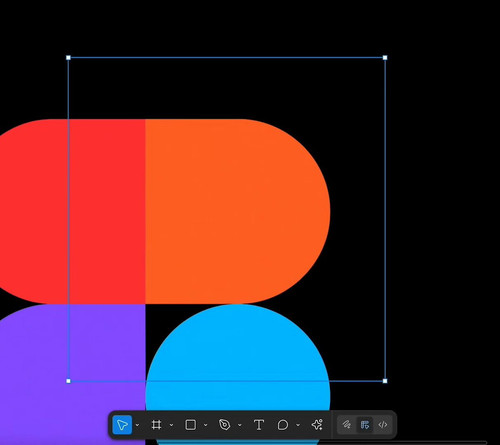Click the top-right selection handle
The image size is (500, 445).
(385, 58)
